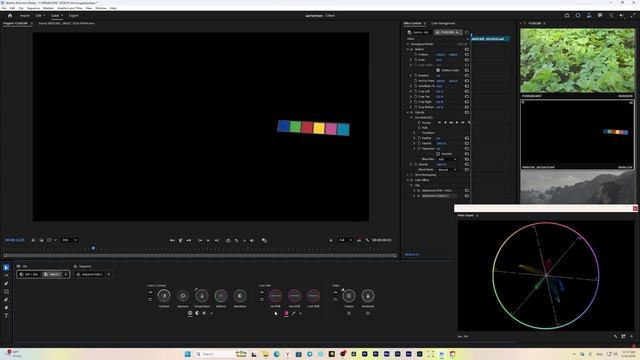Toggle the Anchor Point stopwatch
Image resolution: width=640 pixels, height=360 pixels.
pyautogui.click(x=416, y=81)
